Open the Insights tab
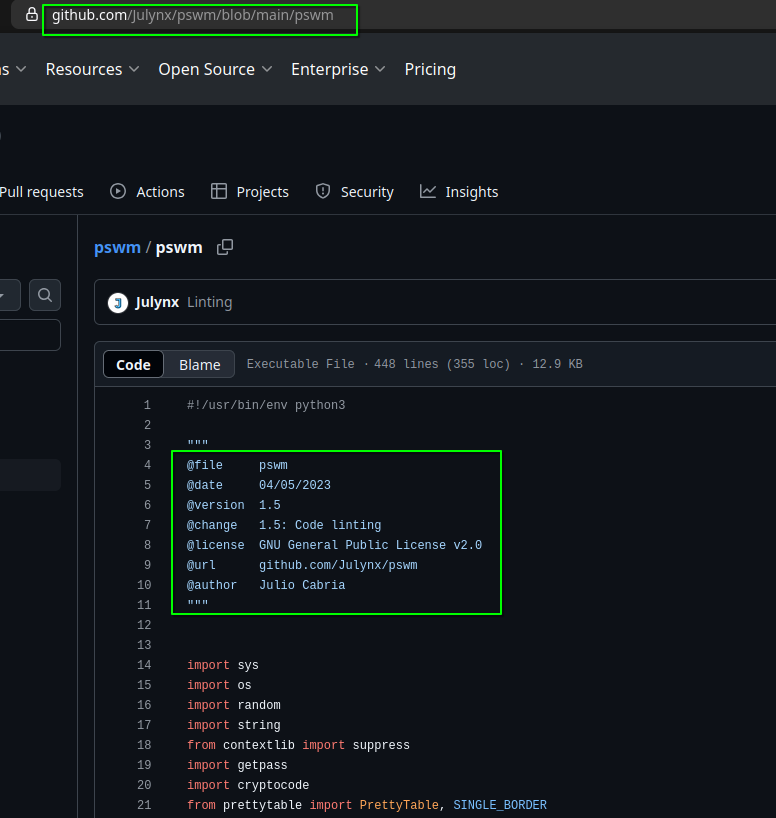This screenshot has height=818, width=776. point(459,192)
